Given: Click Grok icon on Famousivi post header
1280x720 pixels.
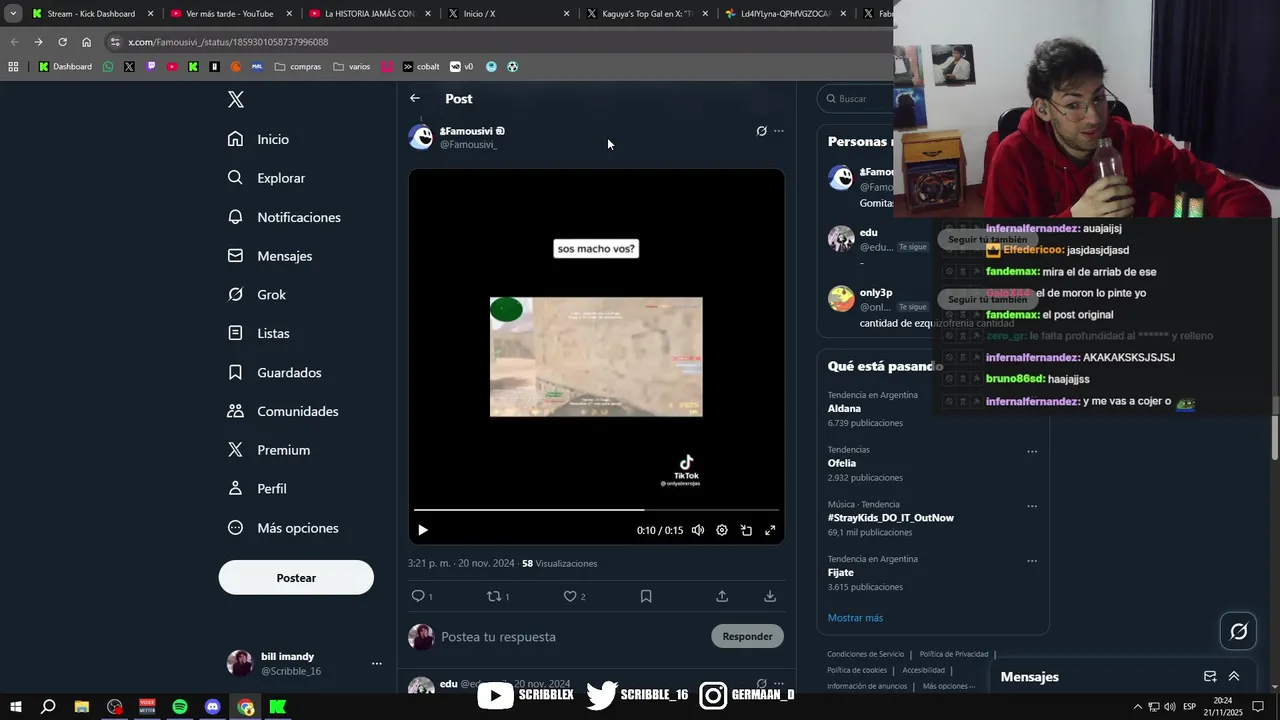Looking at the screenshot, I should click(x=761, y=131).
